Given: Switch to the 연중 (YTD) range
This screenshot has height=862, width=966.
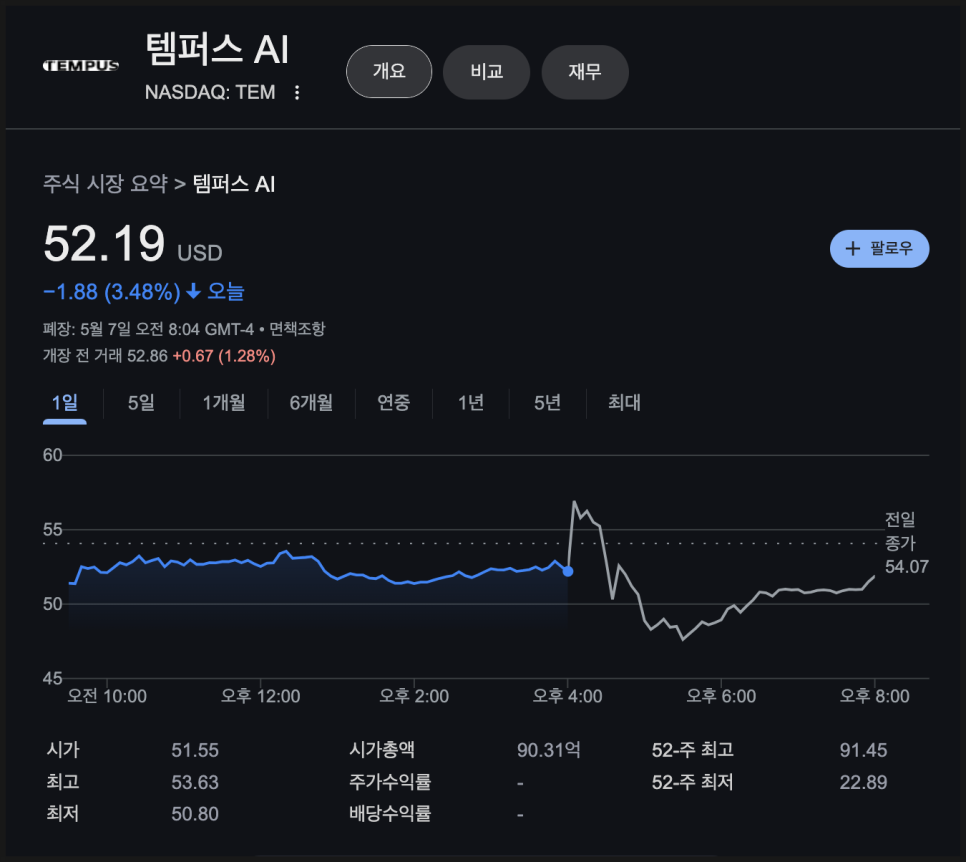Looking at the screenshot, I should [394, 403].
